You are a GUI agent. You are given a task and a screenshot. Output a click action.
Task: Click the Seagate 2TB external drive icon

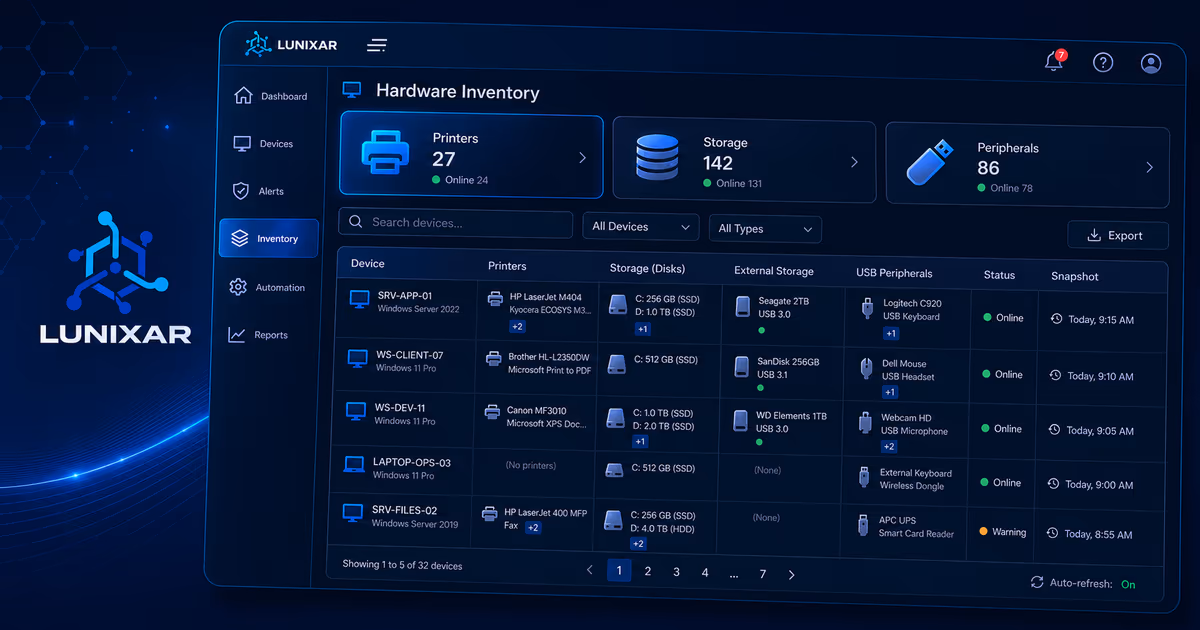point(742,306)
